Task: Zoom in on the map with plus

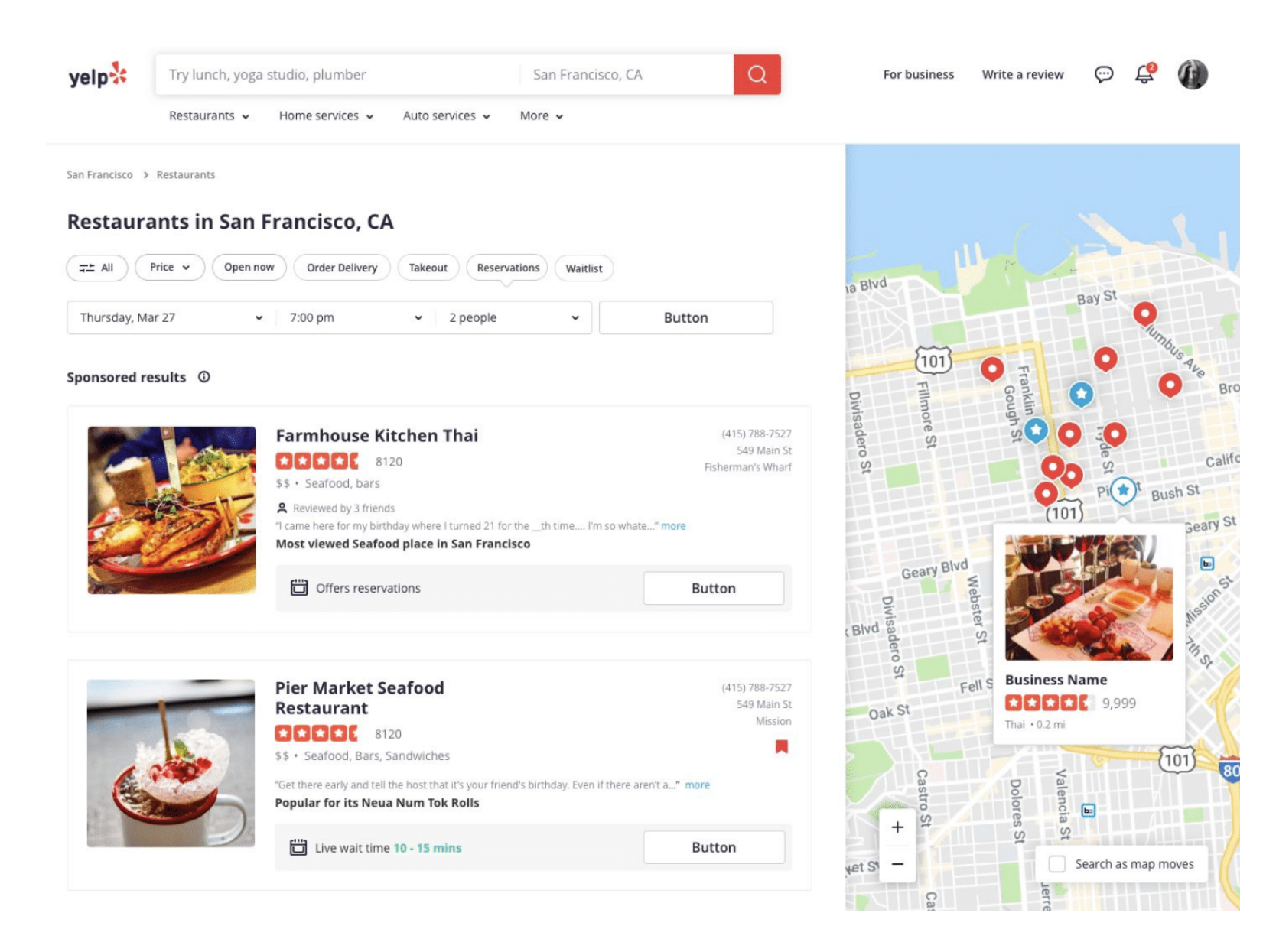Action: [897, 827]
